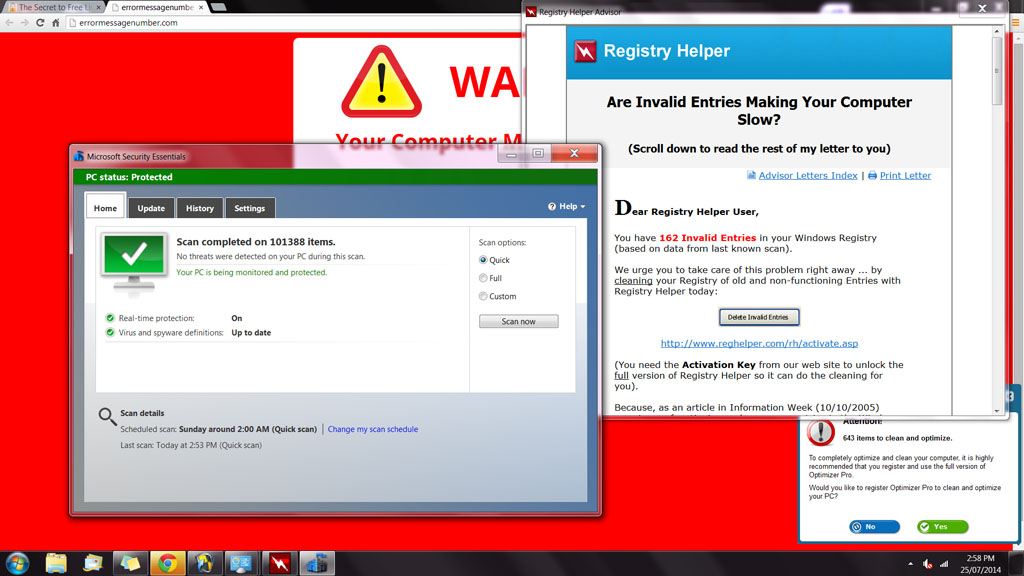Click the 'PC status: Protected' green bar
1024x576 pixels.
point(335,177)
